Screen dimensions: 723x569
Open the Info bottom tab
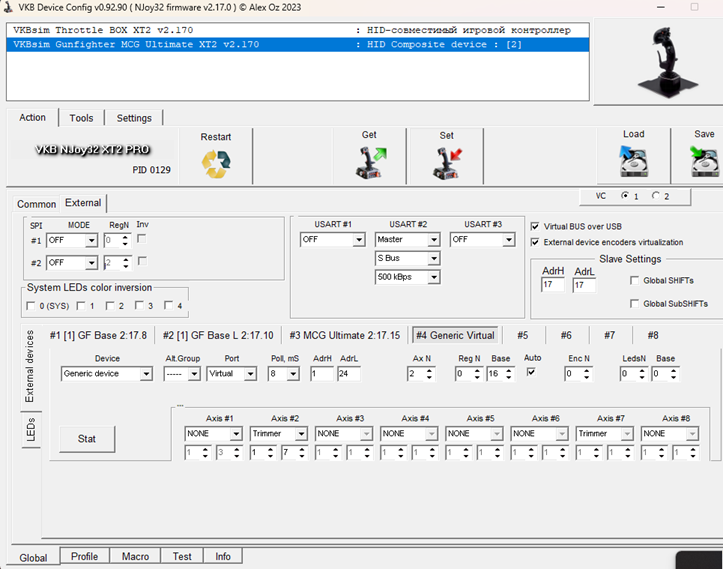tap(223, 556)
